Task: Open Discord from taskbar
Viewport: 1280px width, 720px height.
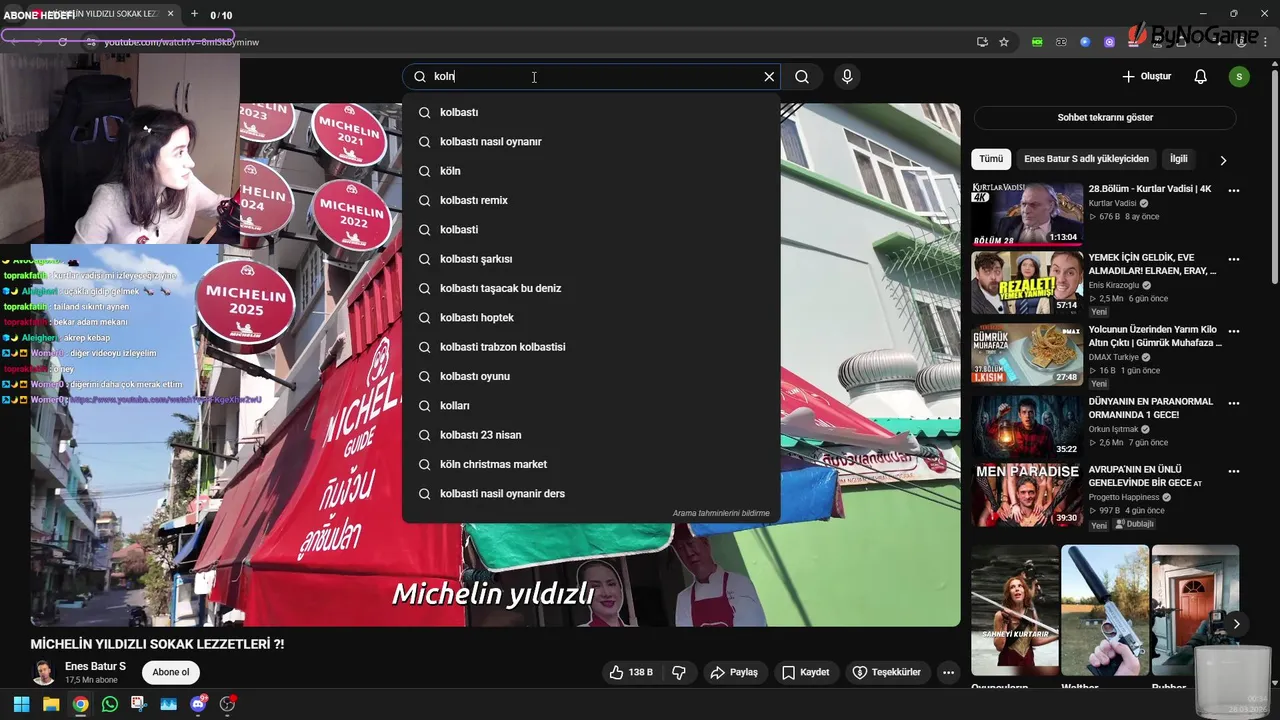Action: [x=198, y=704]
